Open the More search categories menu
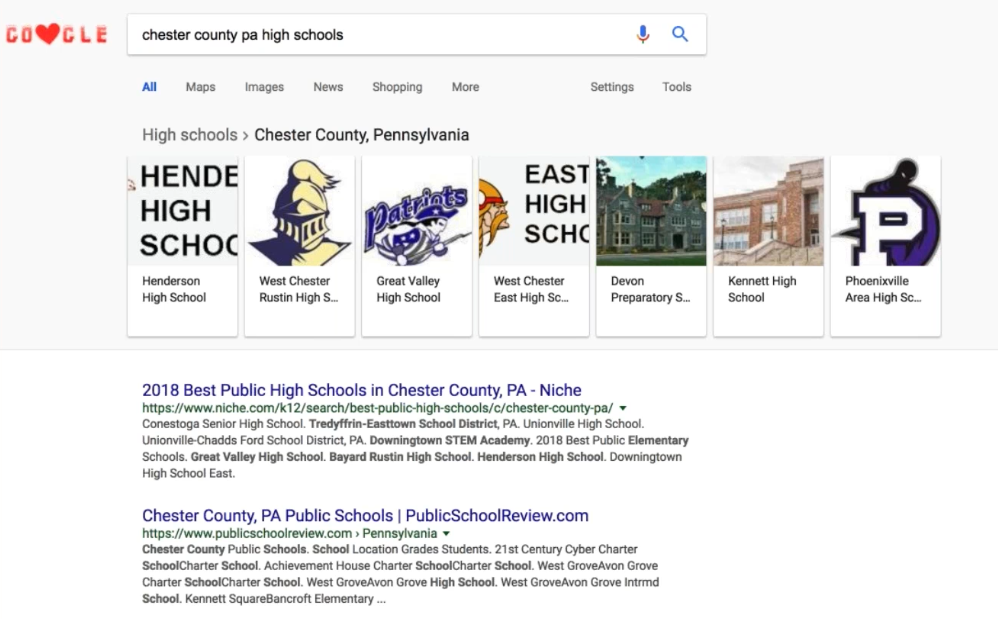Screen dimensions: 998x619 point(465,87)
